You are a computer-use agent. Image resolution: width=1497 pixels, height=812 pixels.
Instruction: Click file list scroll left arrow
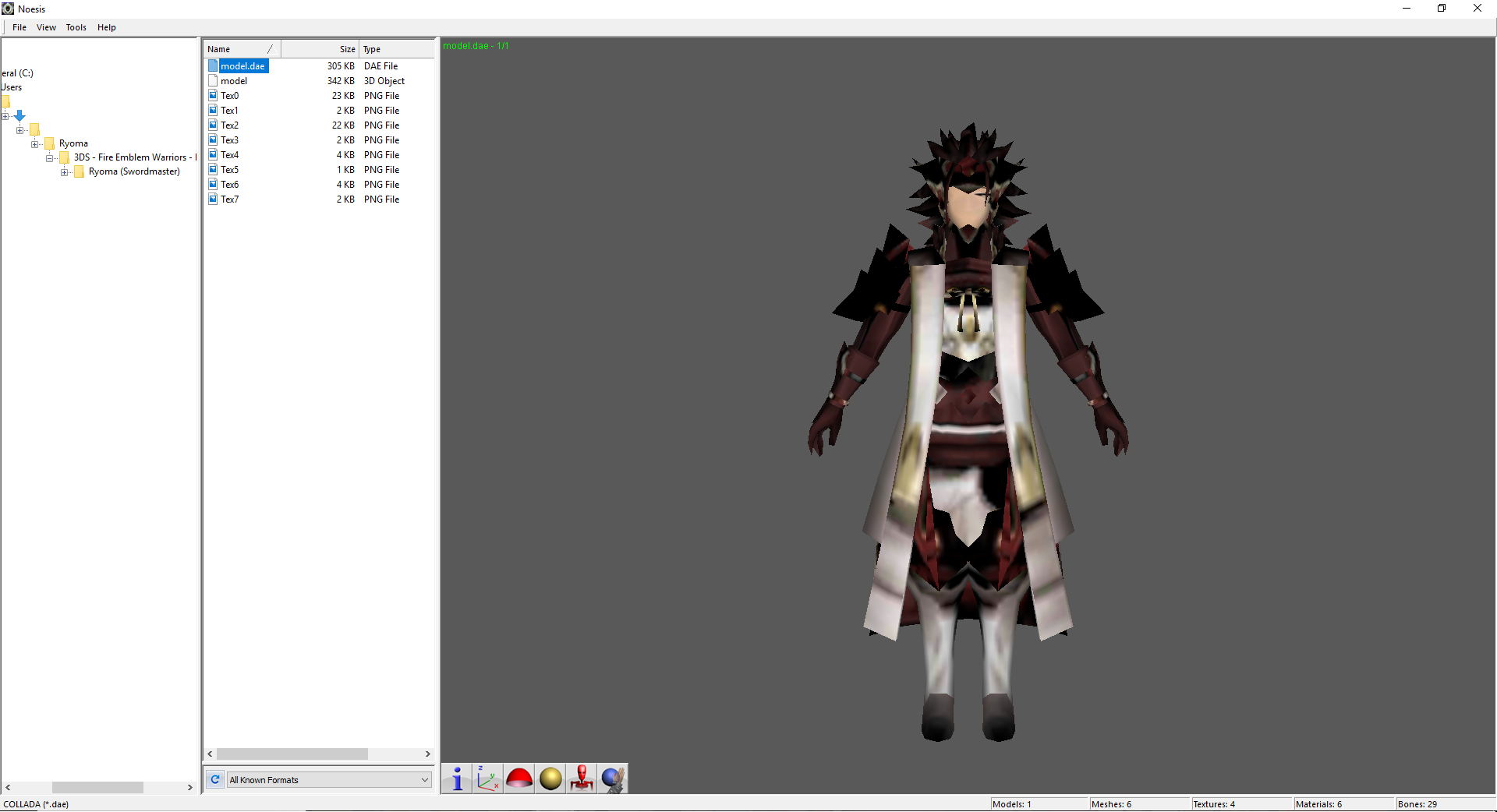point(210,754)
